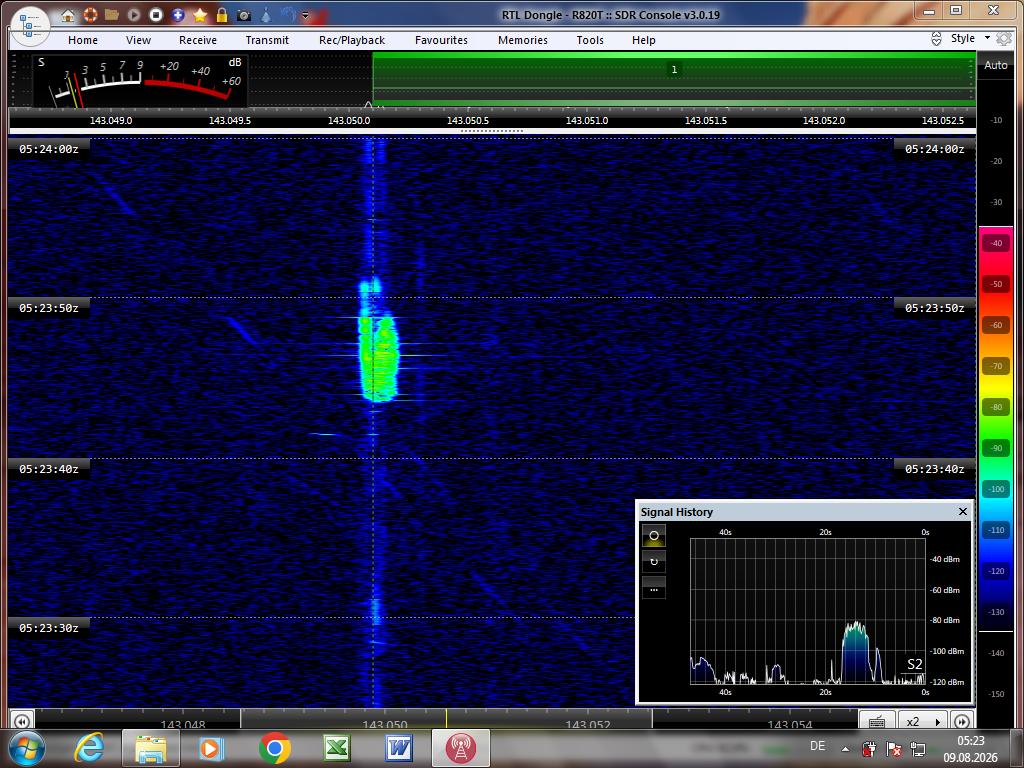
Task: Click the left scroll arrow on frequency bar
Action: [x=22, y=721]
